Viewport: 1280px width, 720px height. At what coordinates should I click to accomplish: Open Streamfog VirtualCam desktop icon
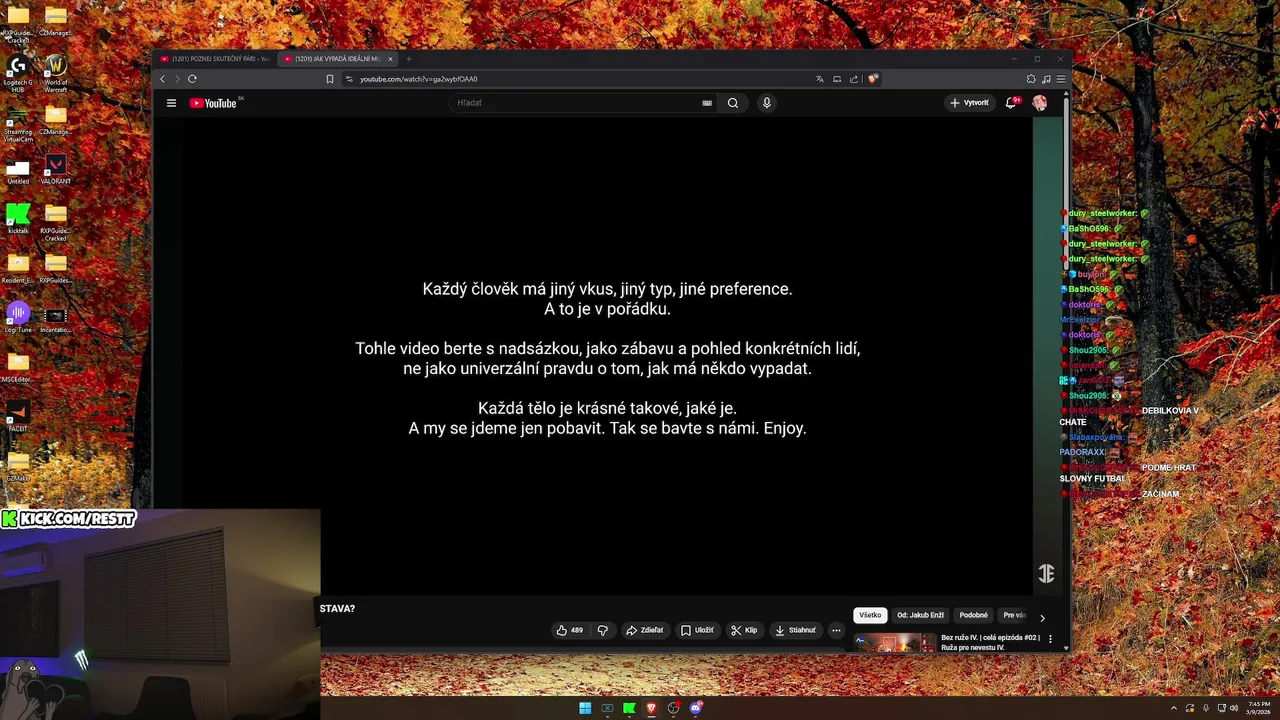coord(18,124)
